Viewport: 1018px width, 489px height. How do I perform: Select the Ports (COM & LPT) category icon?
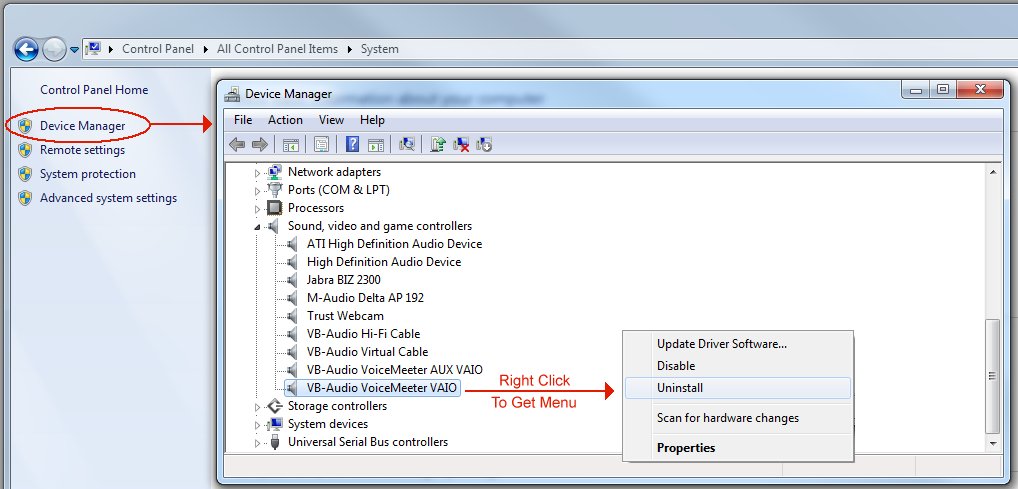pyautogui.click(x=275, y=190)
